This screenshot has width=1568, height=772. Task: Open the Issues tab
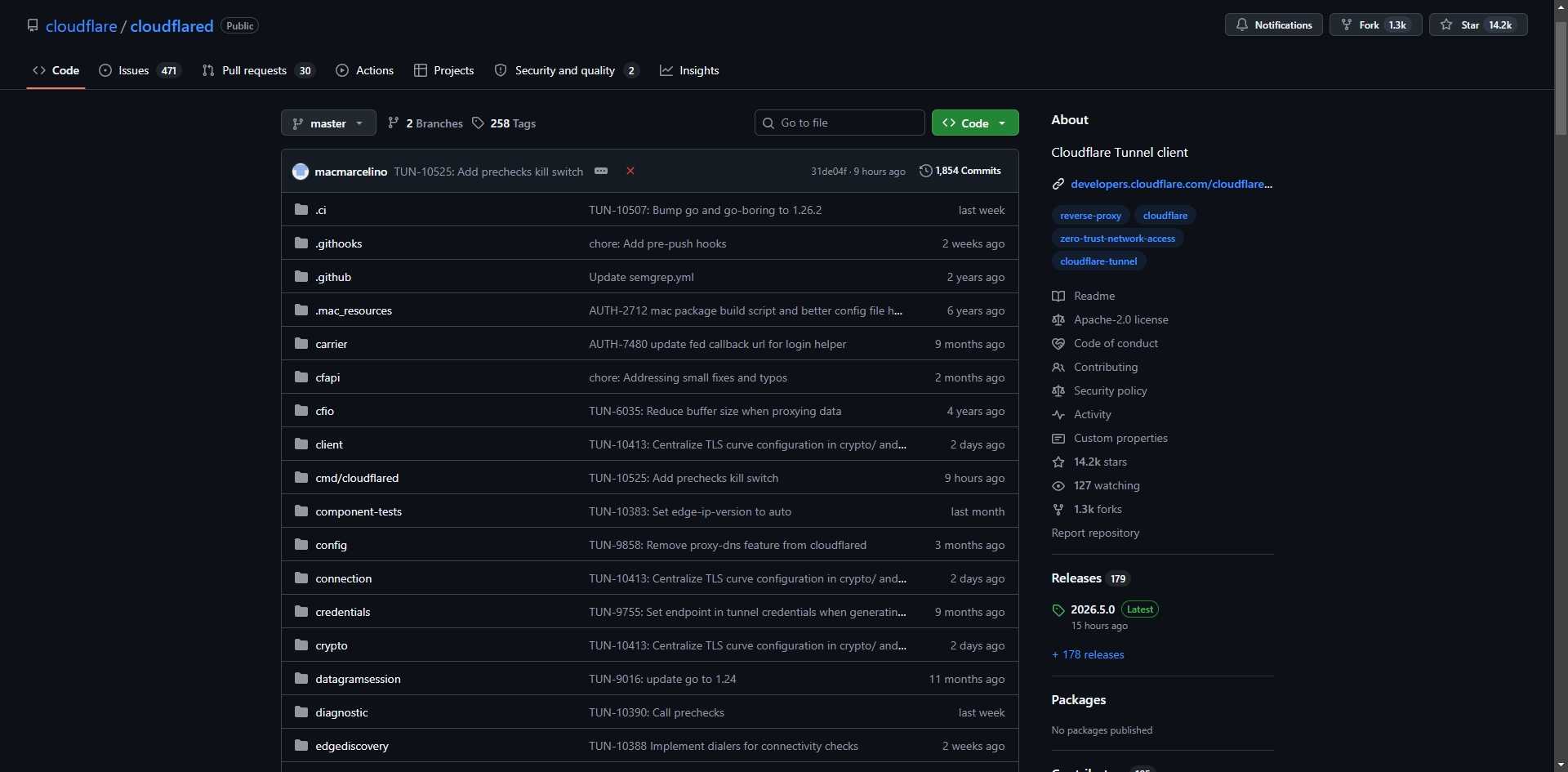tap(140, 70)
